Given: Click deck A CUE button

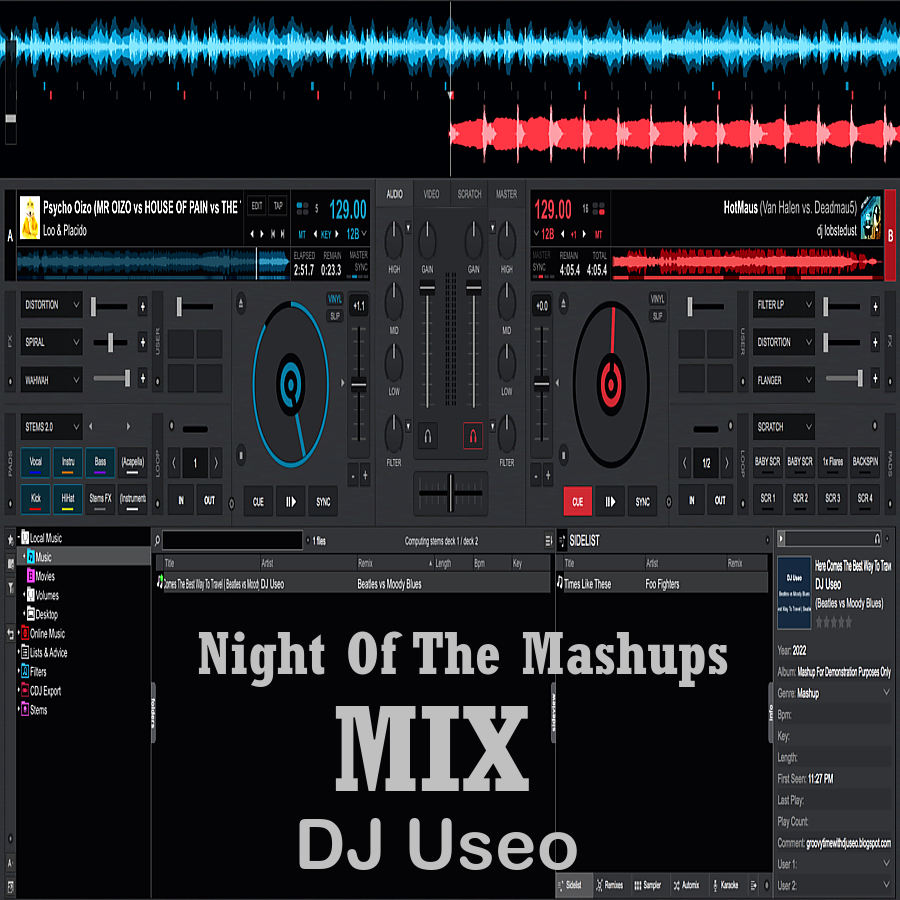Looking at the screenshot, I should pyautogui.click(x=258, y=501).
